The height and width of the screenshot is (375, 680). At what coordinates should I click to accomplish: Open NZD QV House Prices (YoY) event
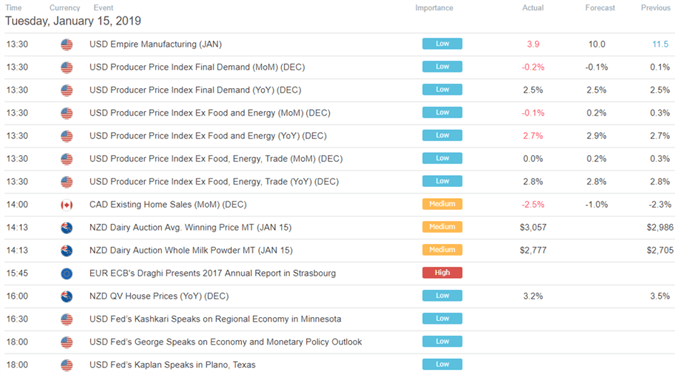pos(159,296)
